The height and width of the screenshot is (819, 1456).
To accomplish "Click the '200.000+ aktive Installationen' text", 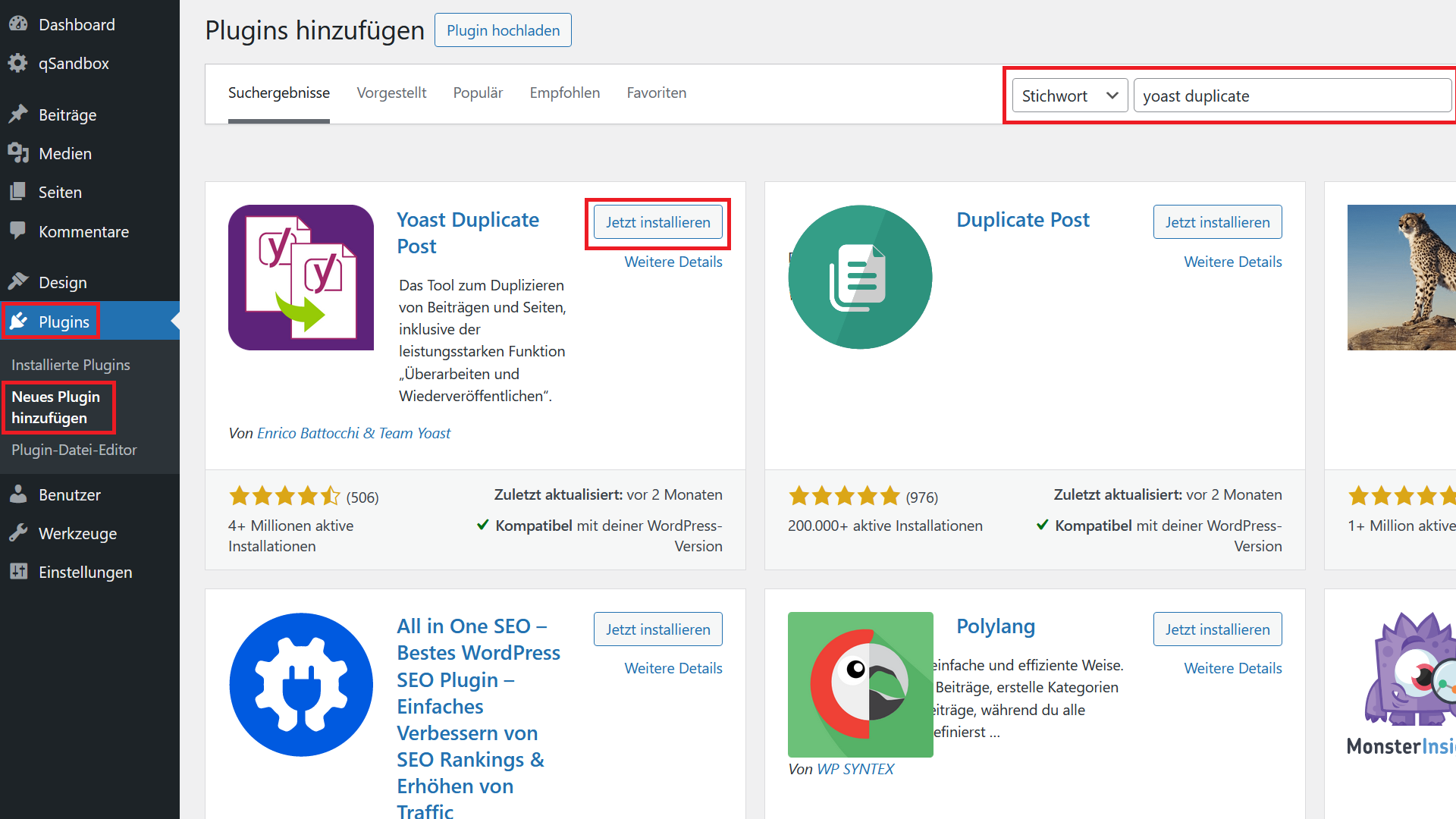I will pos(885,526).
